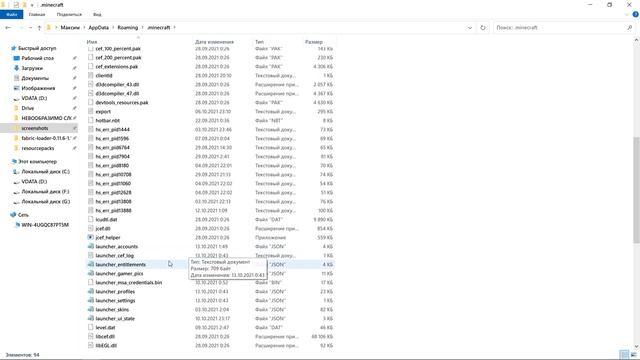Open the Drive folder in sidebar
Viewport: 640px width, 360px height.
coord(28,108)
